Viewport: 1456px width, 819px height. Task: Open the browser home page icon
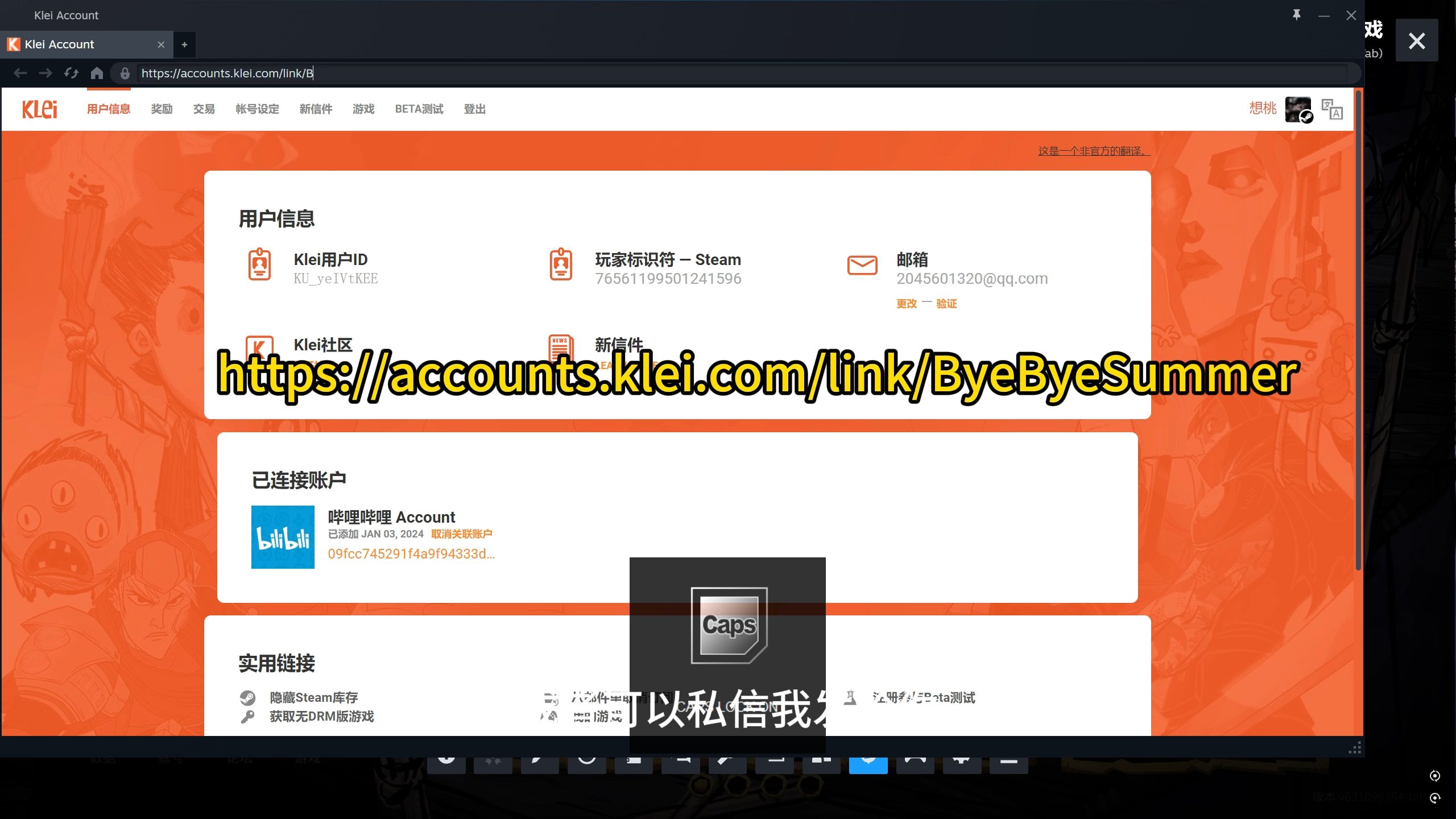[97, 73]
